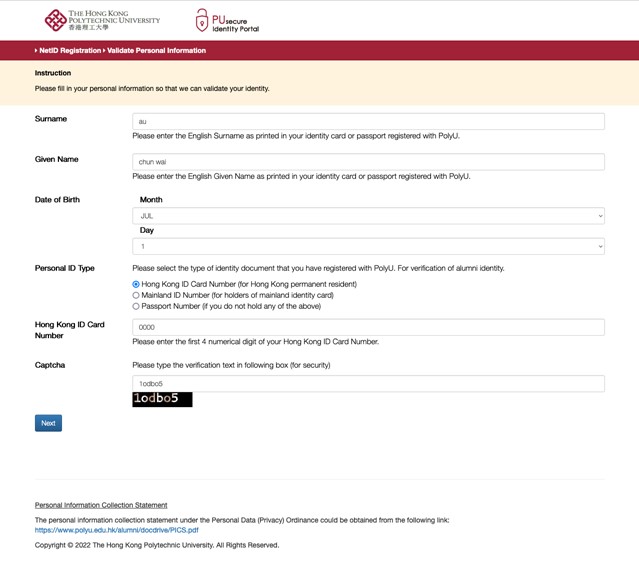Expand the Day dropdown showing 1
Screen dimensions: 639x571
(x=368, y=246)
